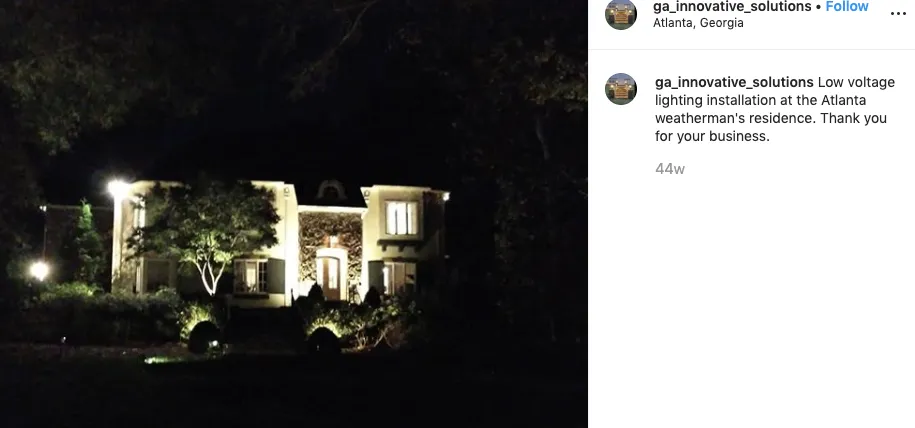Click the header profile avatar of ga_innovative_solutions
This screenshot has width=915, height=428.
621,13
